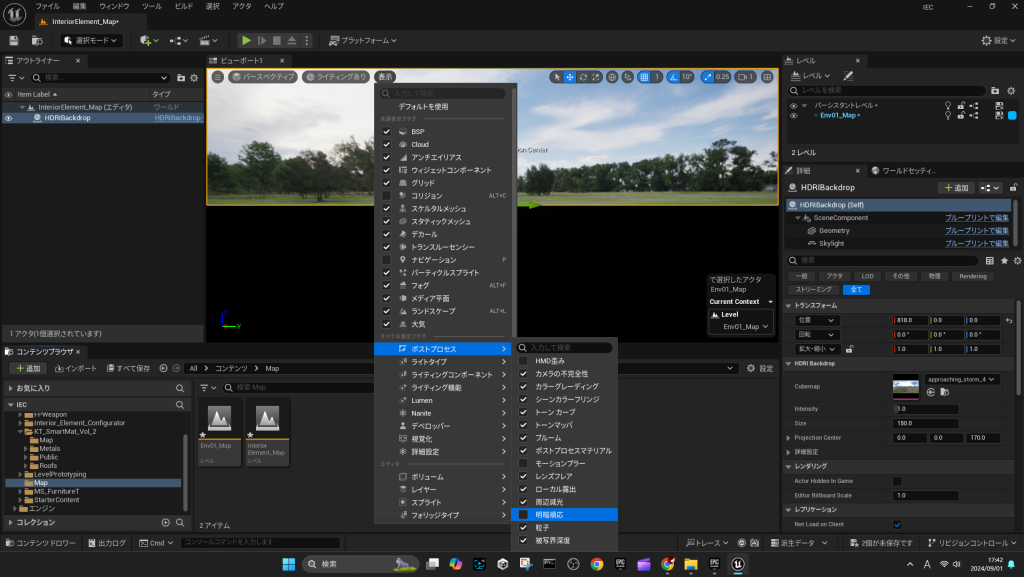
Task: Open the プラットフォーム dropdown menu
Action: [x=362, y=40]
